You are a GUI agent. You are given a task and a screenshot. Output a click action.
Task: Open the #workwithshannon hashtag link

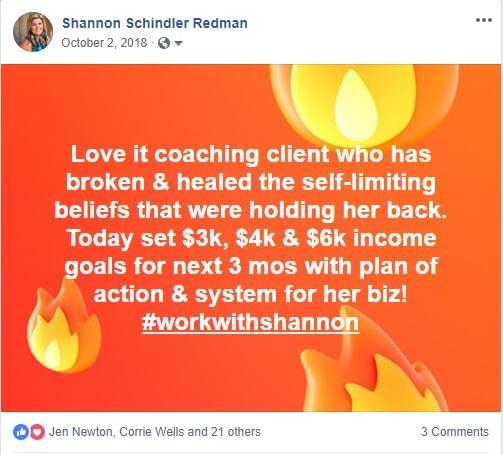click(250, 322)
